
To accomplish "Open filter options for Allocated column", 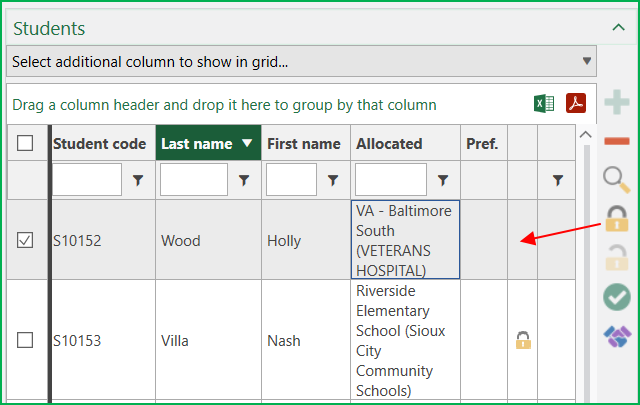I will 443,180.
